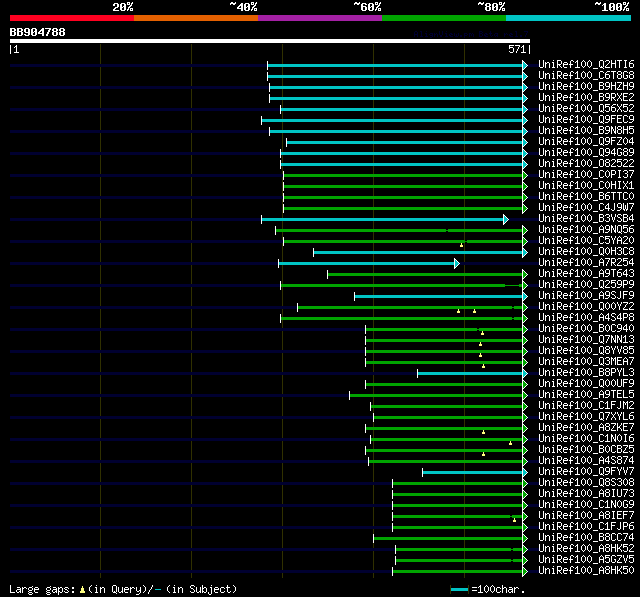The width and height of the screenshot is (640, 597).
Task: Click the UniRef100_A7R254 label
Action: (x=586, y=263)
